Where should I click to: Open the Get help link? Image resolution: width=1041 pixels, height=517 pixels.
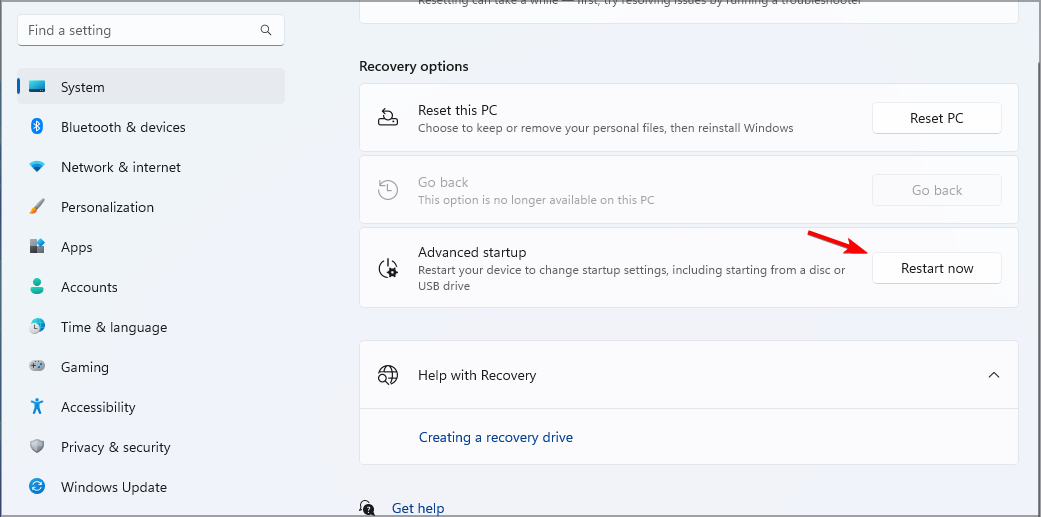tap(417, 508)
